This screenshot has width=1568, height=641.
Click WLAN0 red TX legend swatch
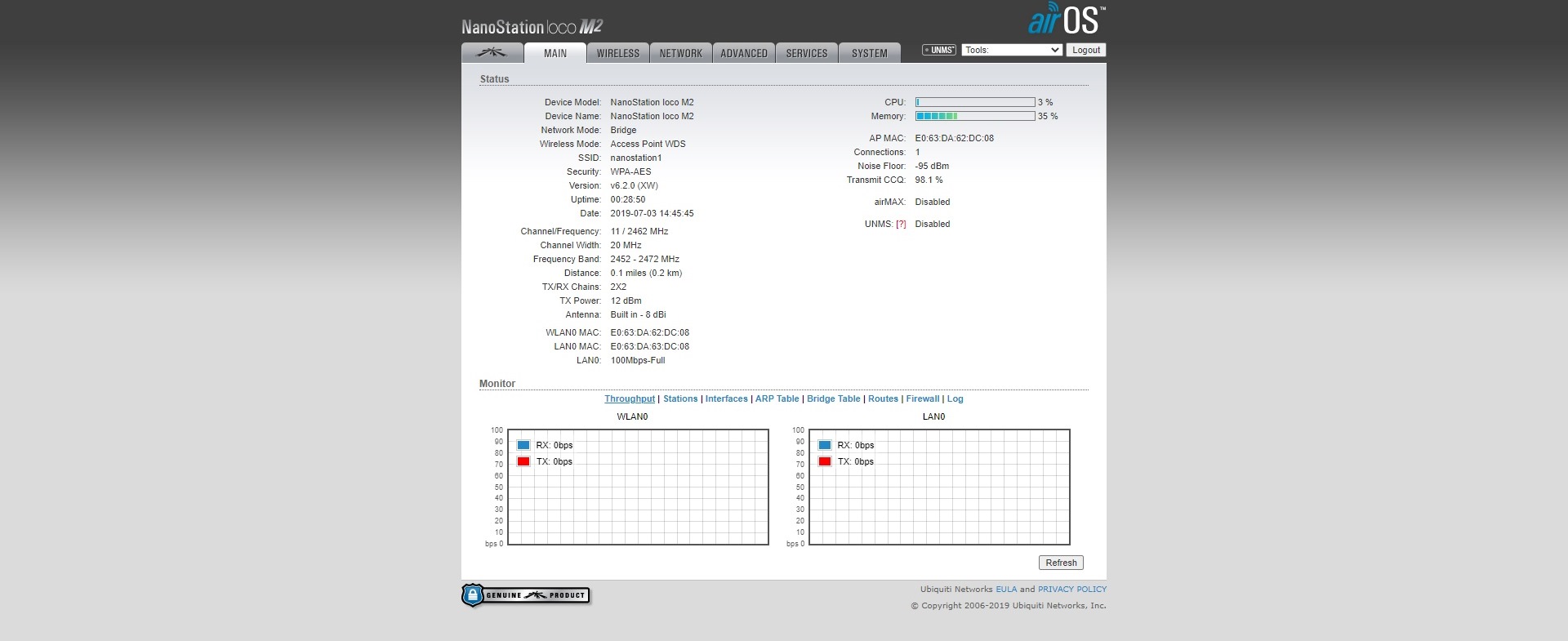[523, 461]
